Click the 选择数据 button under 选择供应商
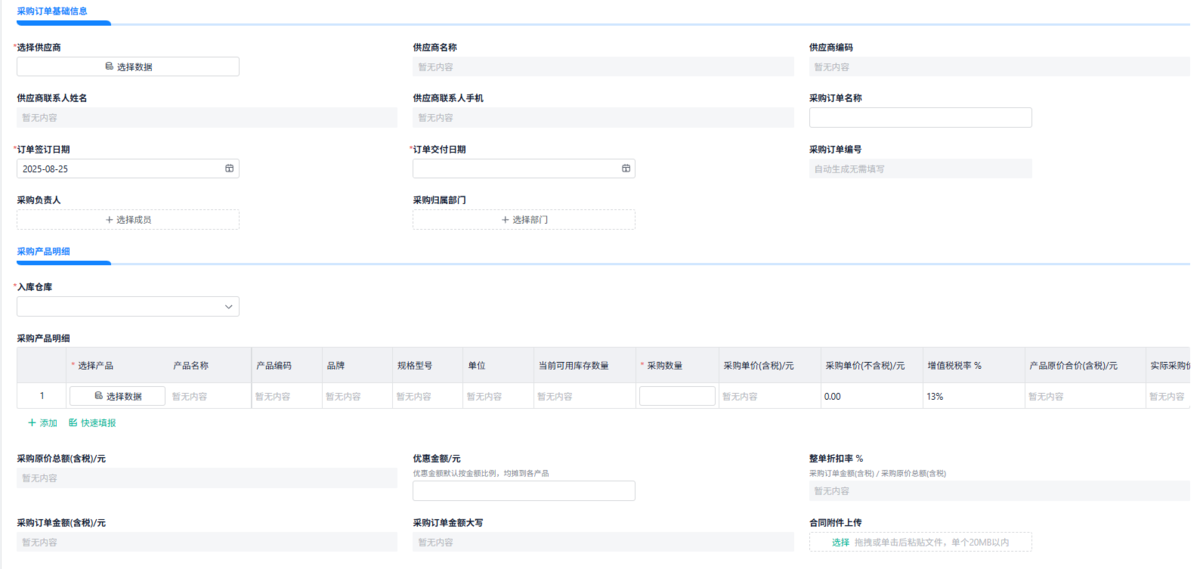The image size is (1200, 569). [x=128, y=67]
